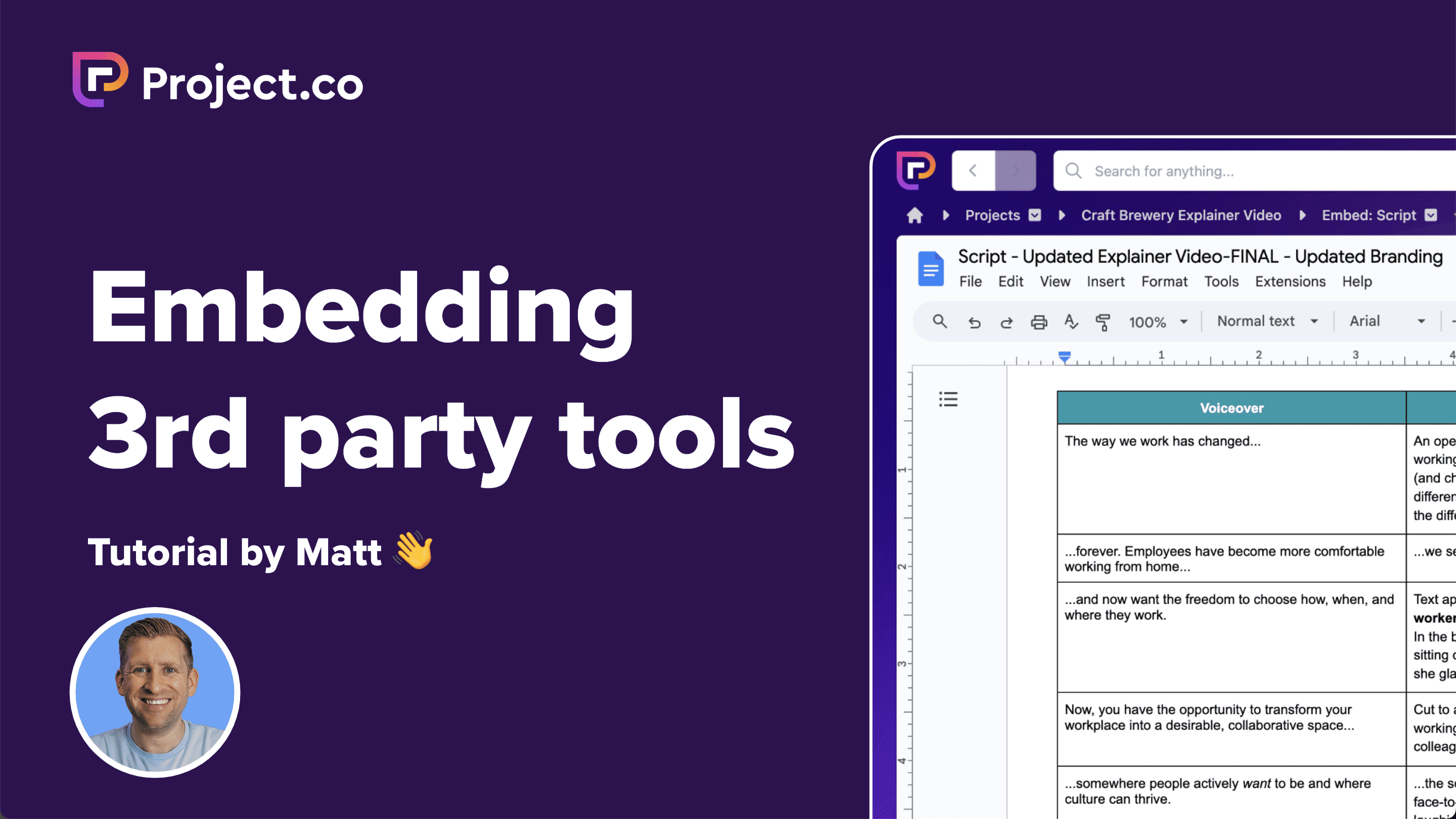Go back with the left chevron button
The image size is (1456, 819).
pos(973,170)
